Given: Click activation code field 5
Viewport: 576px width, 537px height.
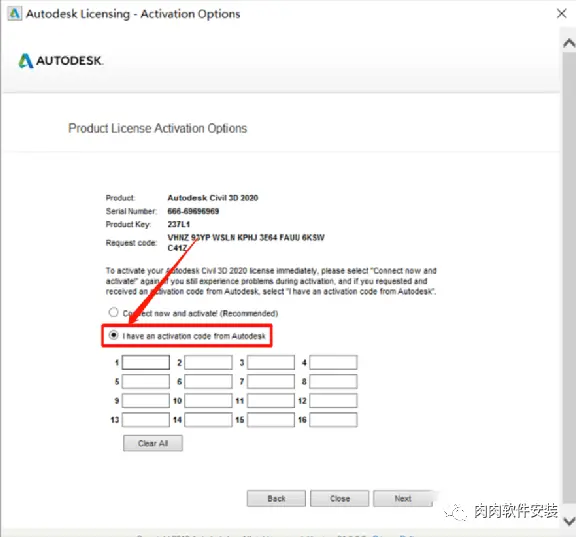Looking at the screenshot, I should click(146, 381).
